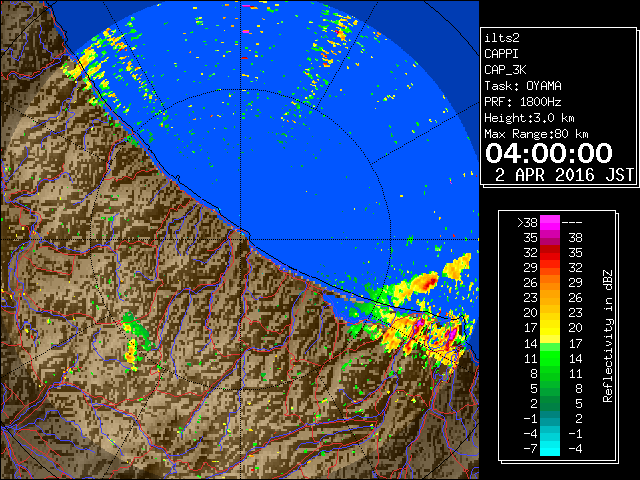Click the radar center where crosshair lines meet
640x480 pixels.
point(241,240)
